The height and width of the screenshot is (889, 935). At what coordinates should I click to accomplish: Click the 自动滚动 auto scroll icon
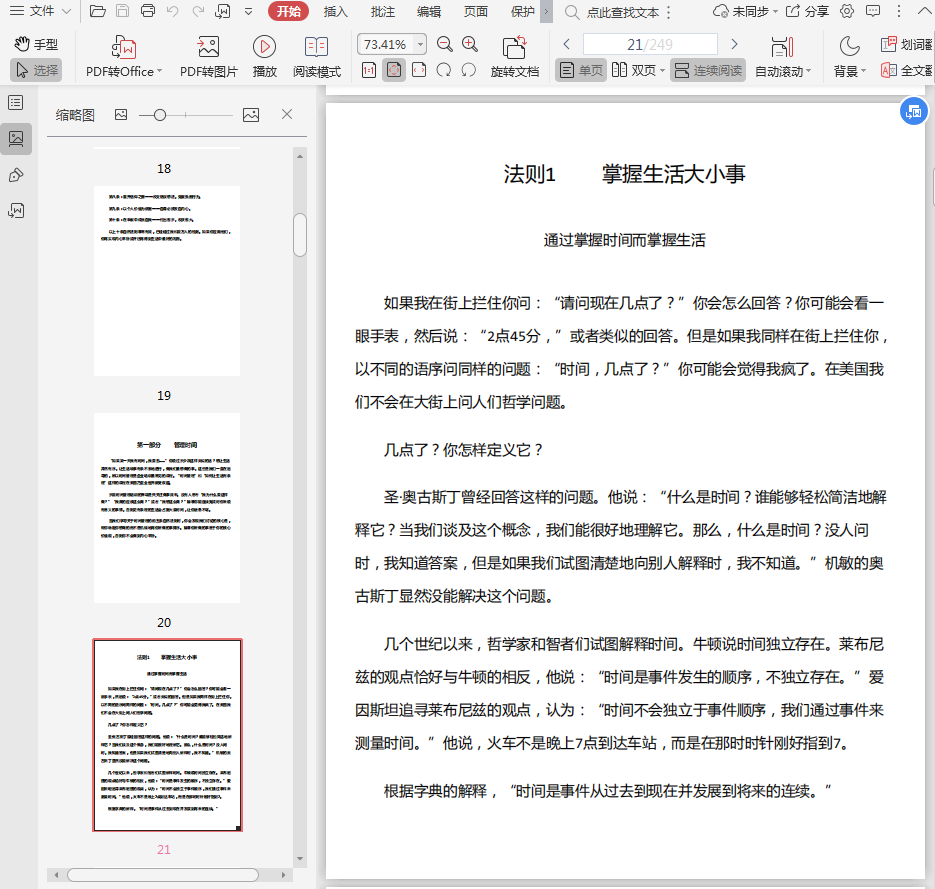point(782,47)
